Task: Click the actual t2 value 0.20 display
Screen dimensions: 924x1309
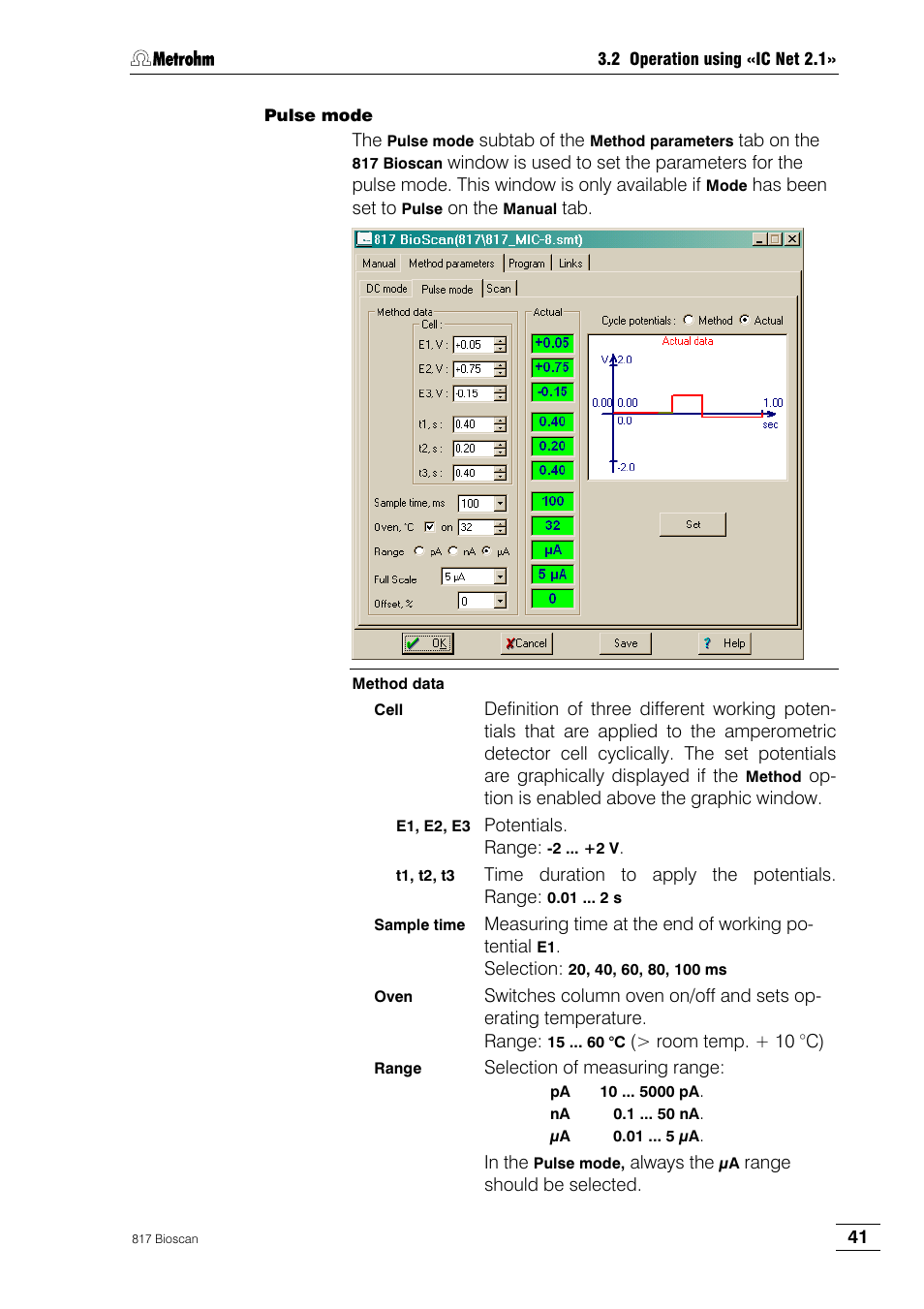Action: [552, 446]
